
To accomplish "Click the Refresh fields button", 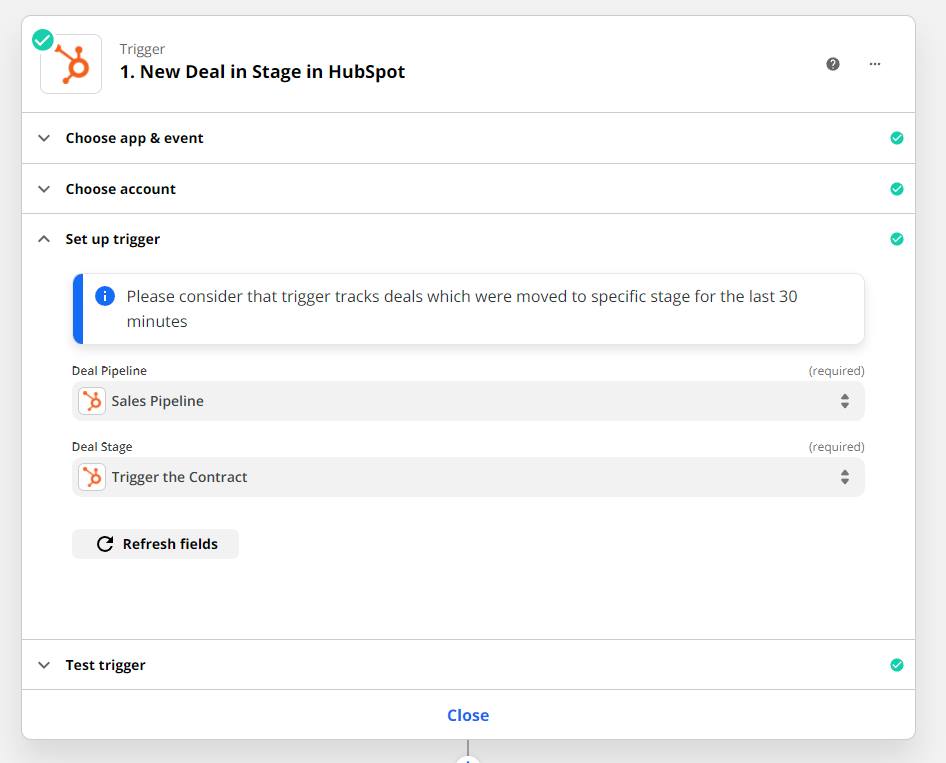I will coord(156,544).
